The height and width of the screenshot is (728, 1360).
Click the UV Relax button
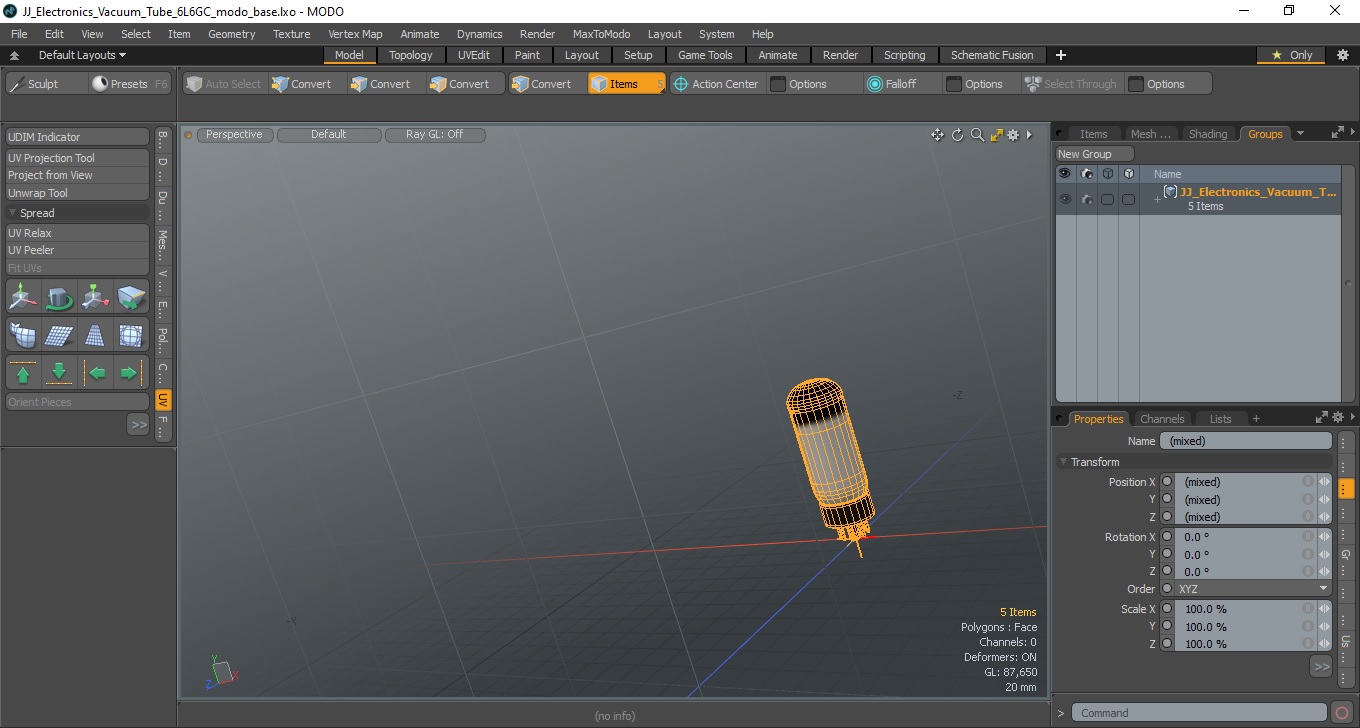(x=78, y=233)
